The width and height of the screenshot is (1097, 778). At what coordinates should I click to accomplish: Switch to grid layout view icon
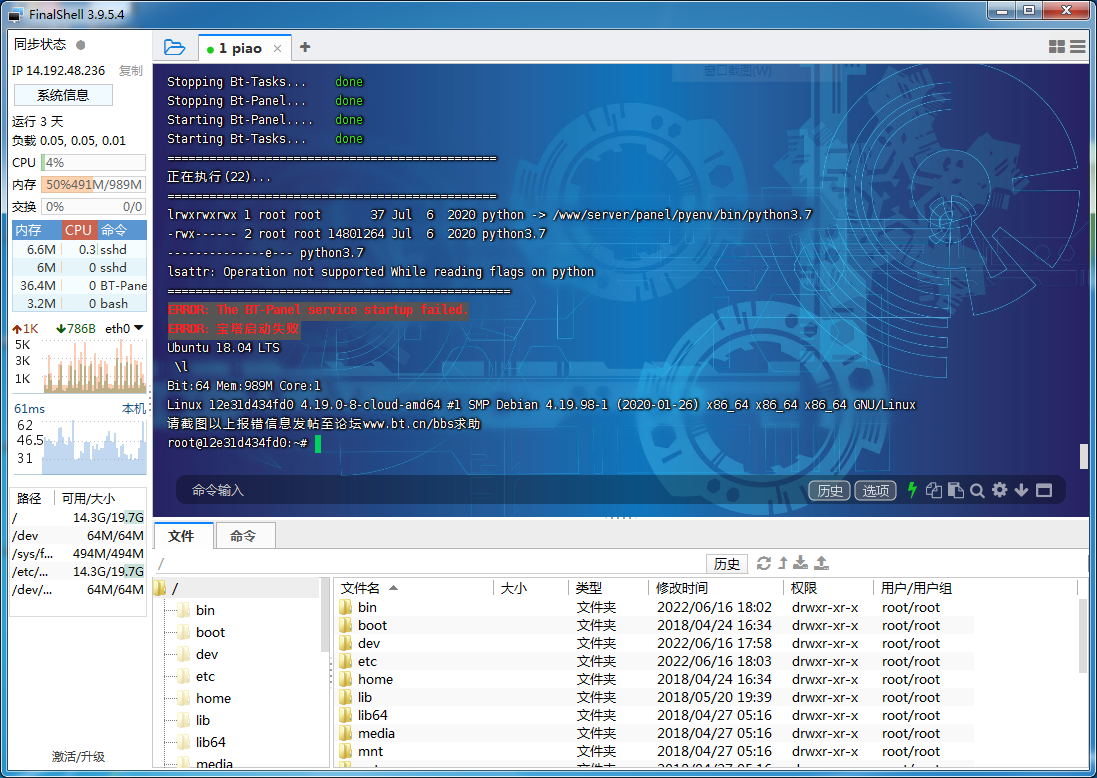point(1056,47)
